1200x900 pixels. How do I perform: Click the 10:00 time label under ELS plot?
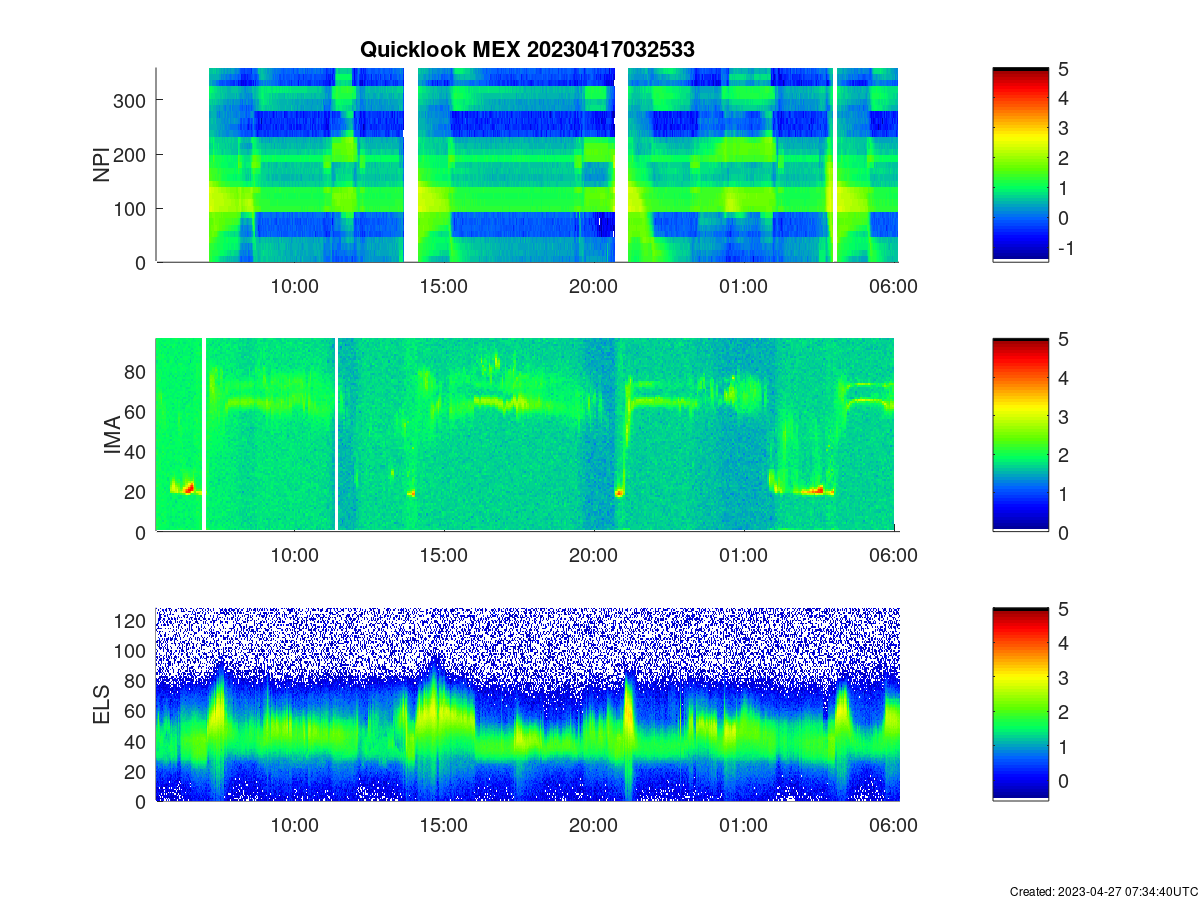[295, 826]
